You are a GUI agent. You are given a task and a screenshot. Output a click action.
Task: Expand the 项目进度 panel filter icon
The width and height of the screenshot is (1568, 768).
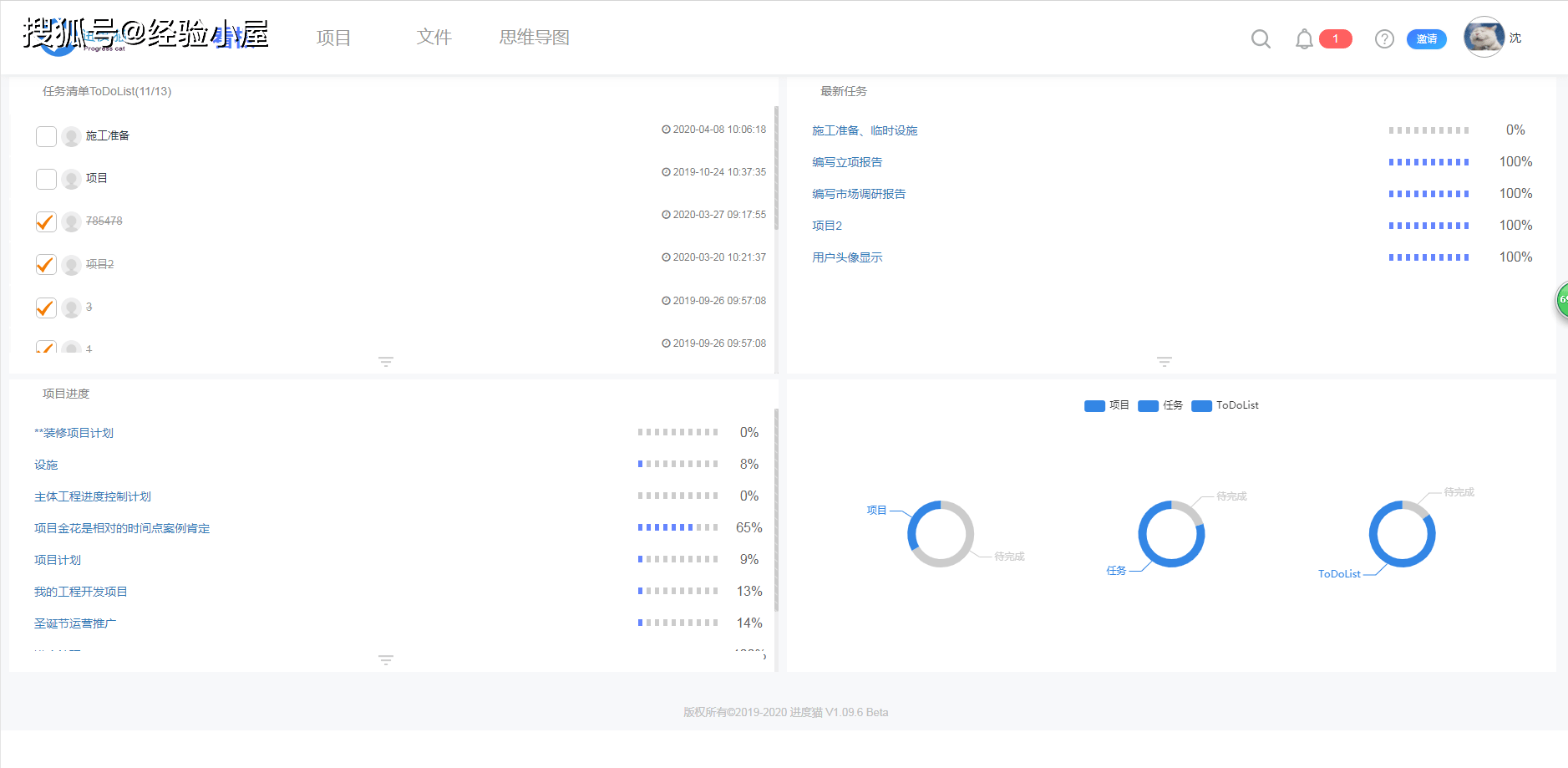pyautogui.click(x=385, y=660)
